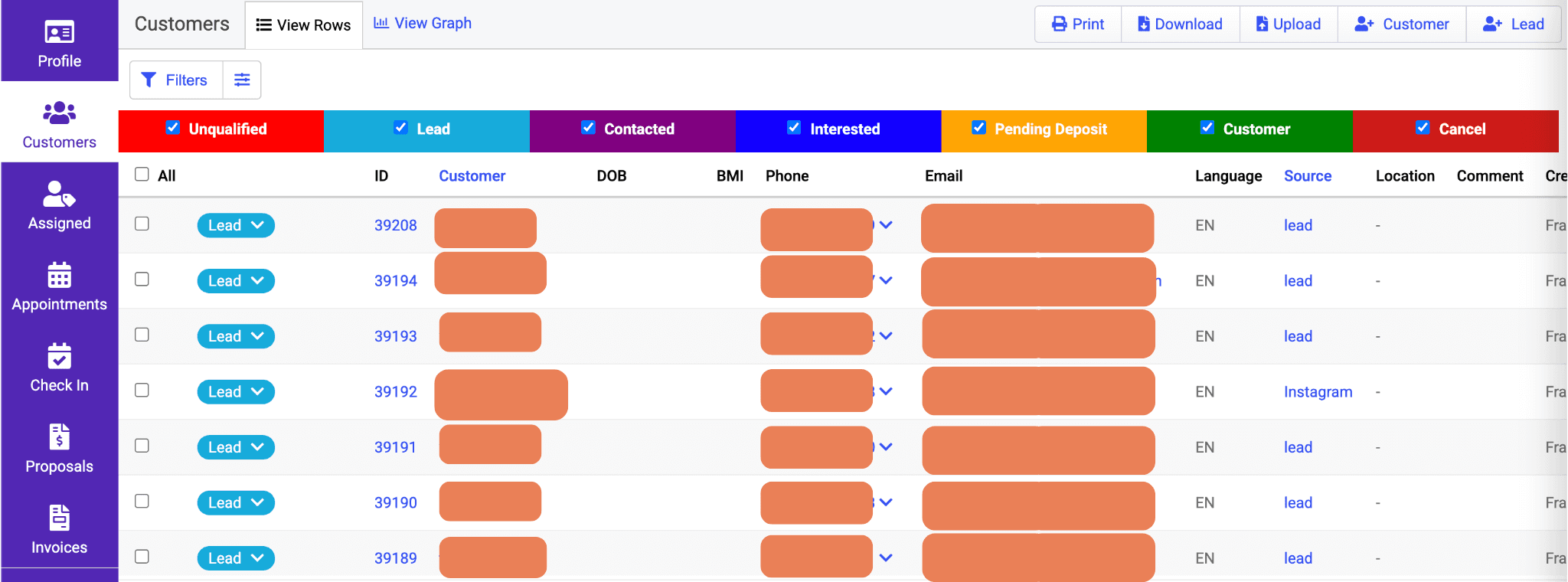Toggle the Cancel status checkbox
1568x582 pixels.
[x=1423, y=128]
